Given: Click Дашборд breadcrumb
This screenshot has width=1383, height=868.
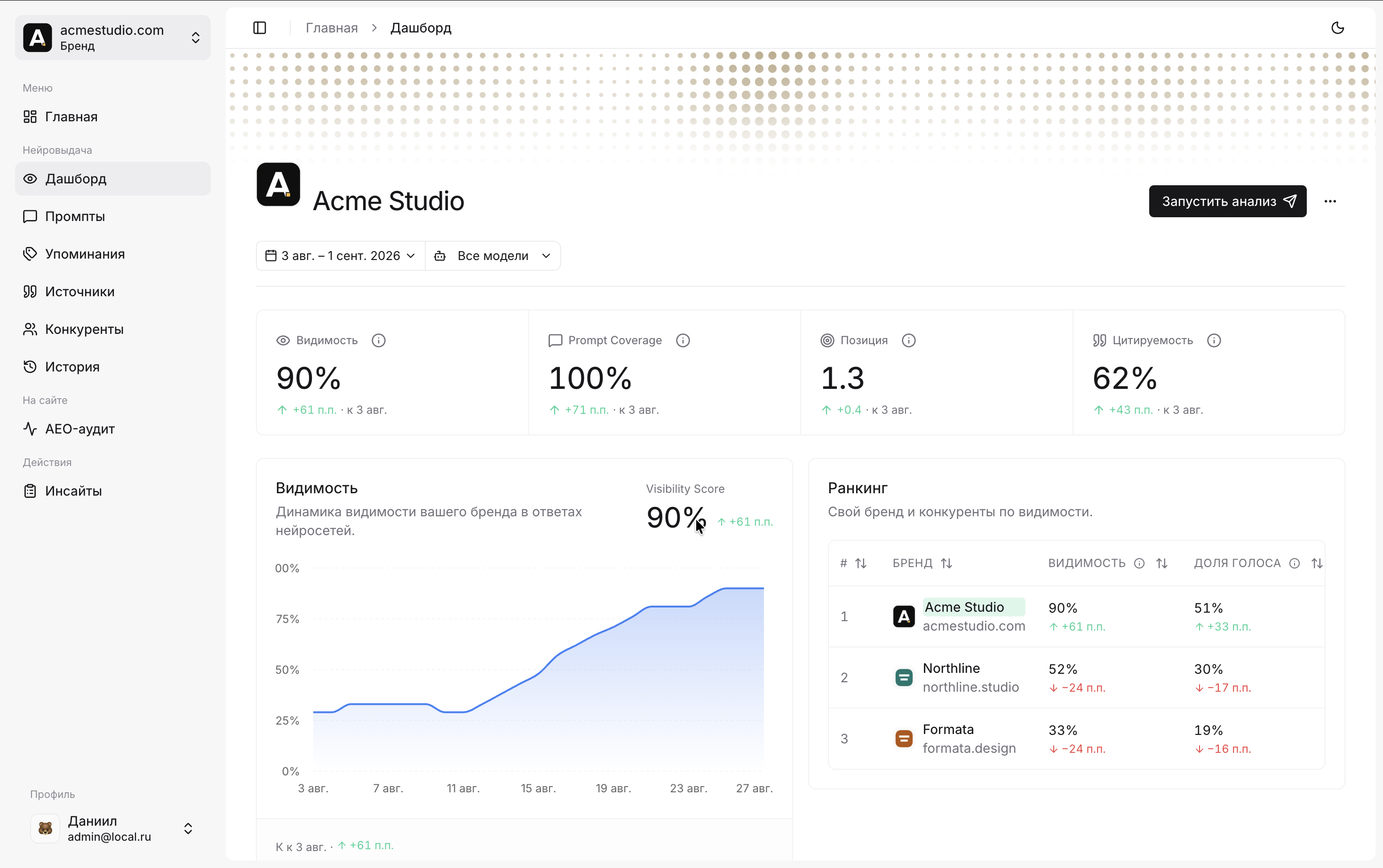Looking at the screenshot, I should point(421,28).
